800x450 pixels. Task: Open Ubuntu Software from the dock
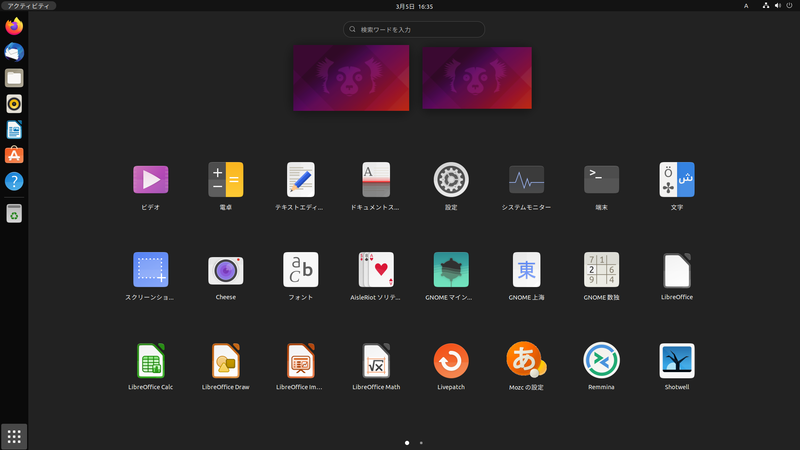pos(14,155)
